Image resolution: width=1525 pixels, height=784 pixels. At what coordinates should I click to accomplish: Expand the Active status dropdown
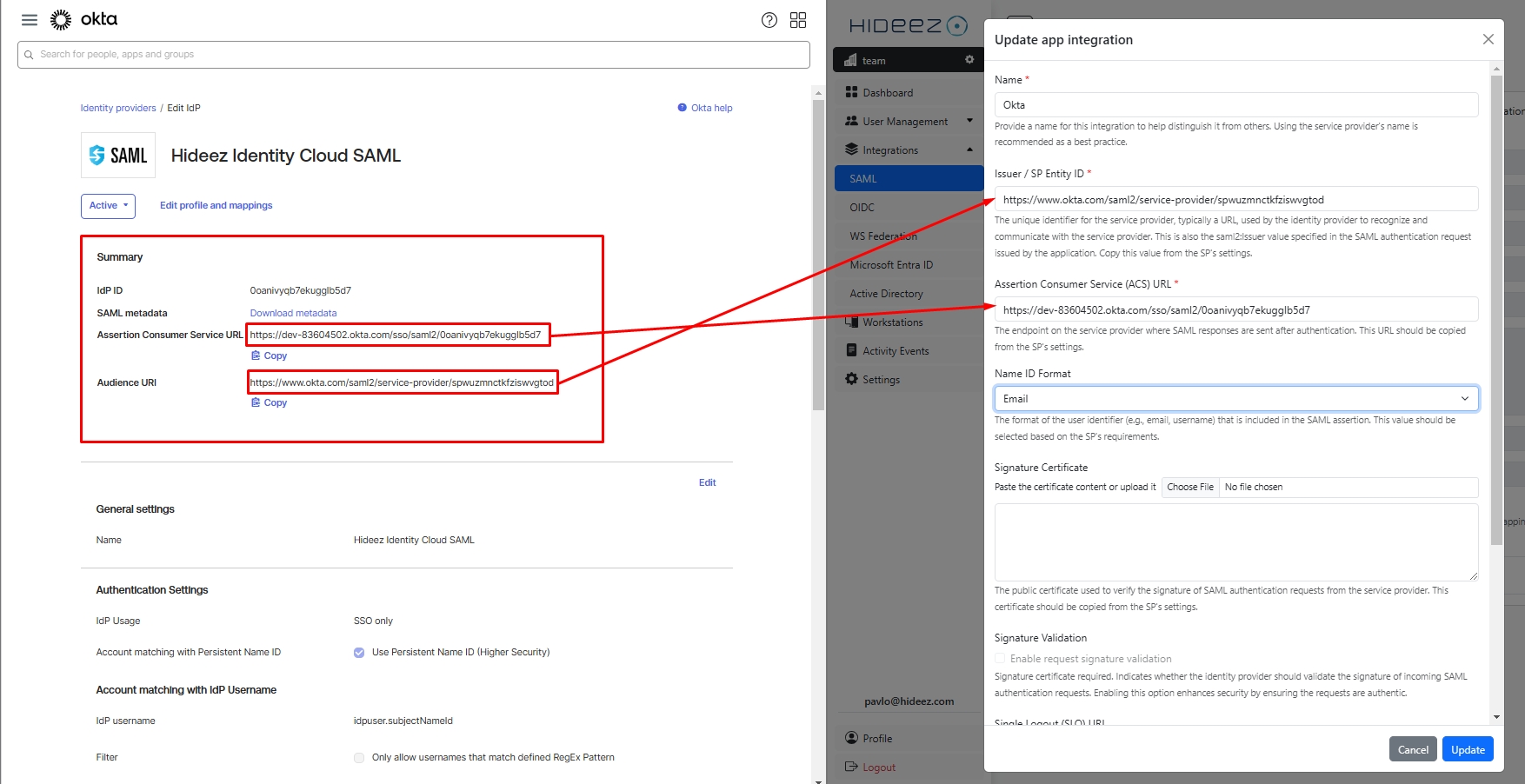[x=108, y=206]
